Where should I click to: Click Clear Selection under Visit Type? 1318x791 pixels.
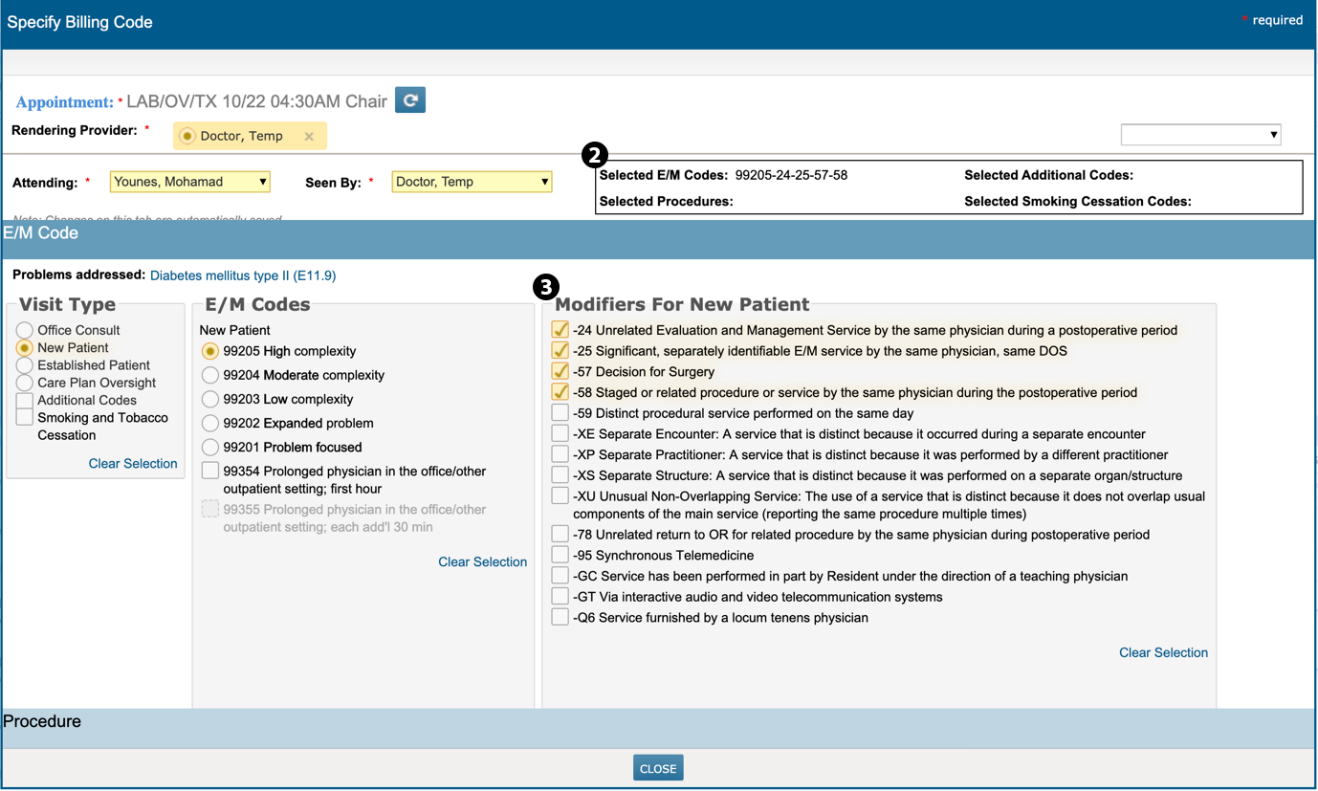(132, 464)
